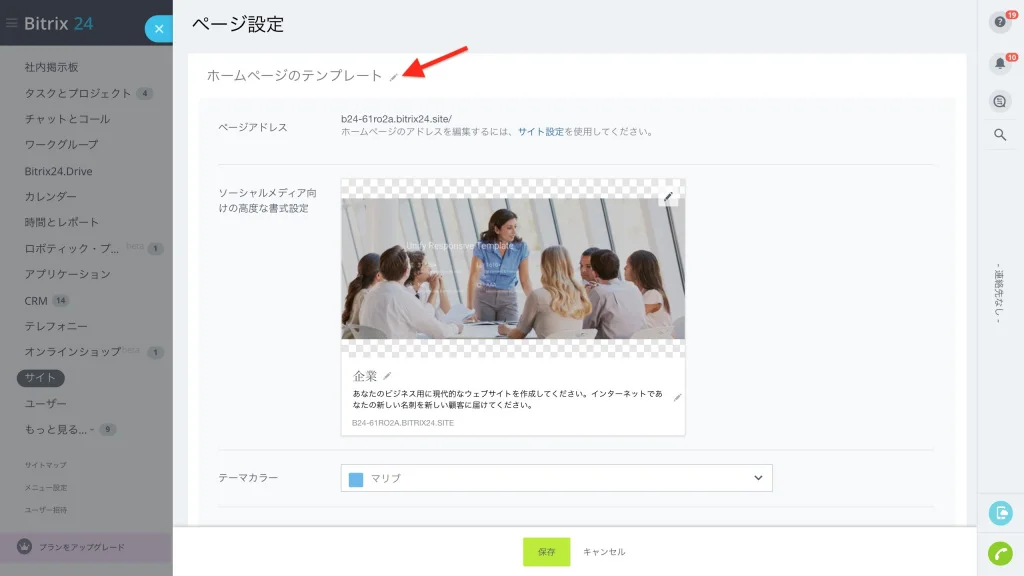
Task: Click the teal copy widget button
Action: coord(1000,513)
